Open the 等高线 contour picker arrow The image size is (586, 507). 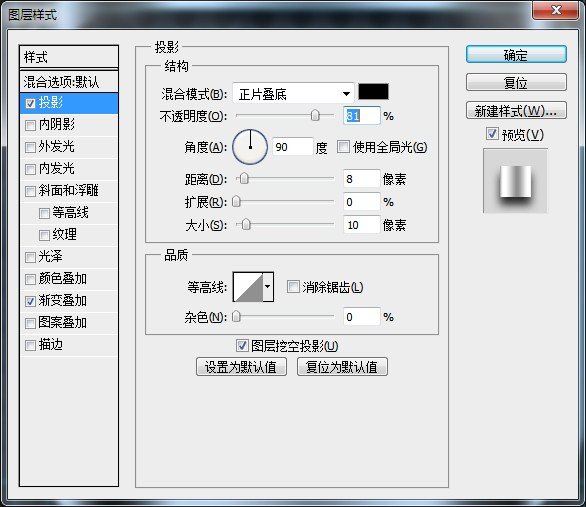point(268,287)
